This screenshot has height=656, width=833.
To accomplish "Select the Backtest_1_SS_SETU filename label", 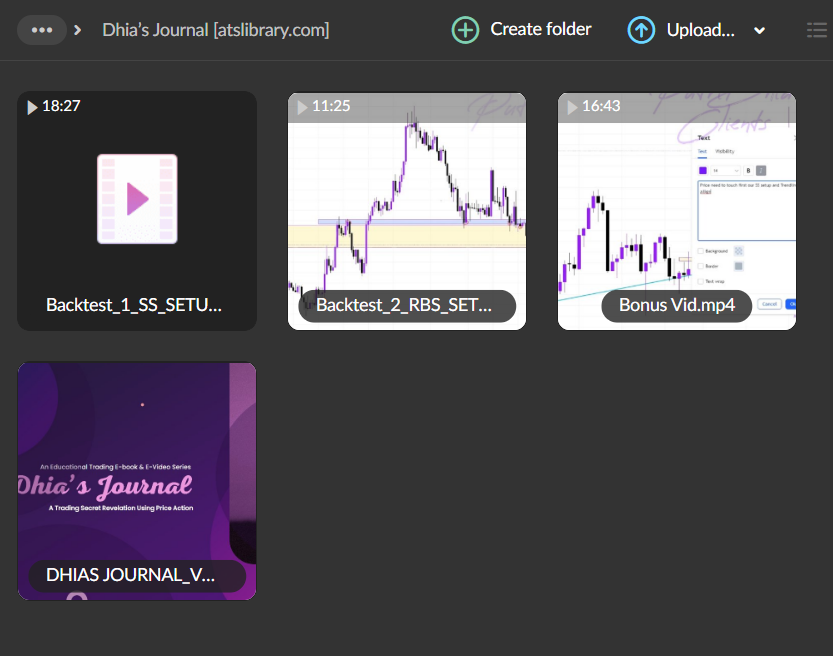I will click(x=137, y=306).
